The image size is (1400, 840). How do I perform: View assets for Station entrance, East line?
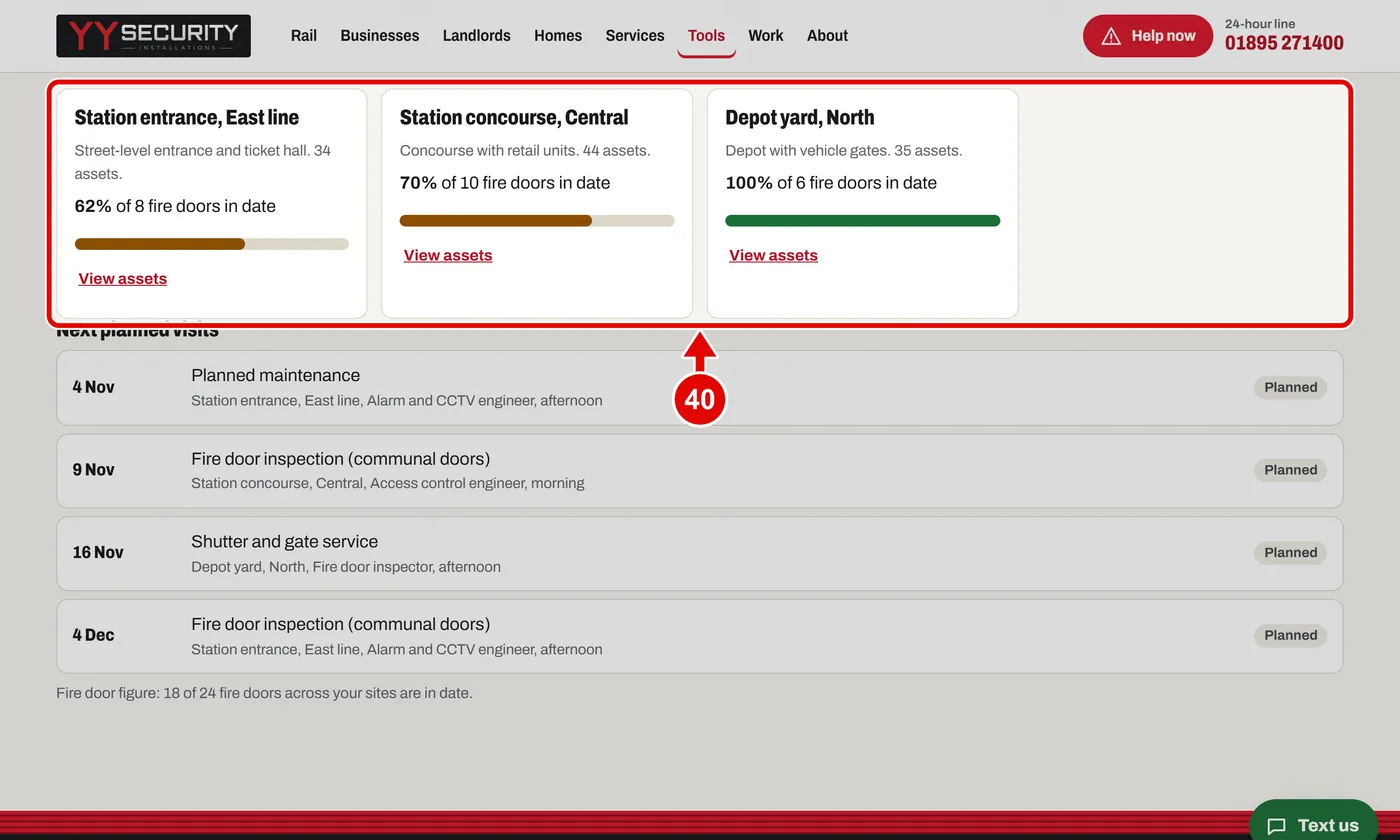[x=123, y=279]
